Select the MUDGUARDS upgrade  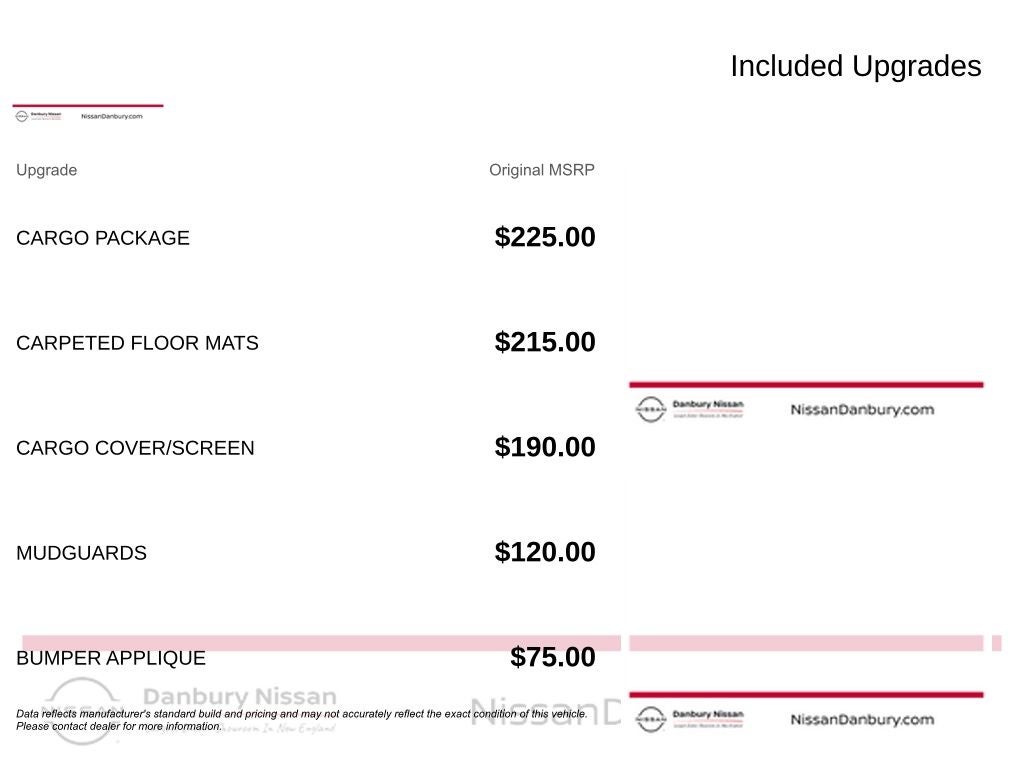point(81,553)
